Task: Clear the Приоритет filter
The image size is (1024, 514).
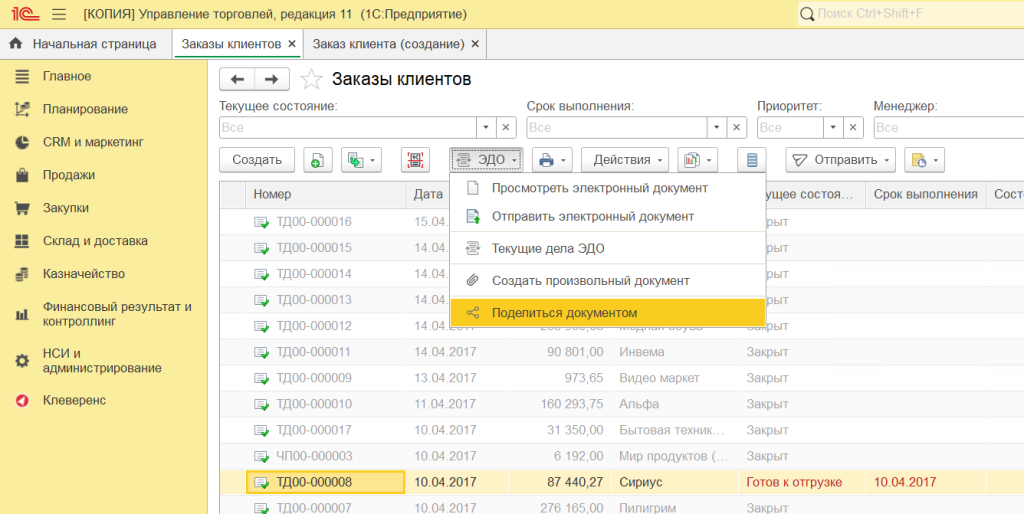Action: click(853, 127)
